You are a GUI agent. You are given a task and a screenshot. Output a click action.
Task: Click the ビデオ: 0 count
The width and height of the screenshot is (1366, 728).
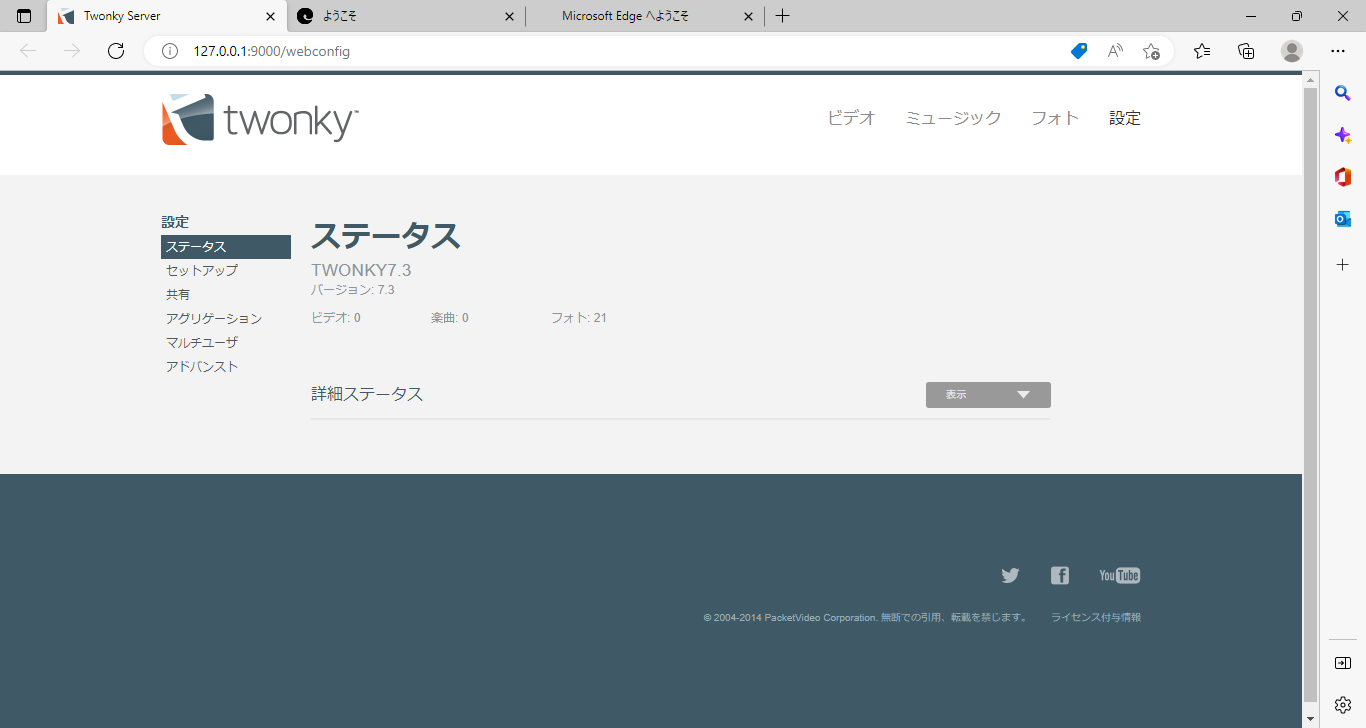(x=336, y=318)
